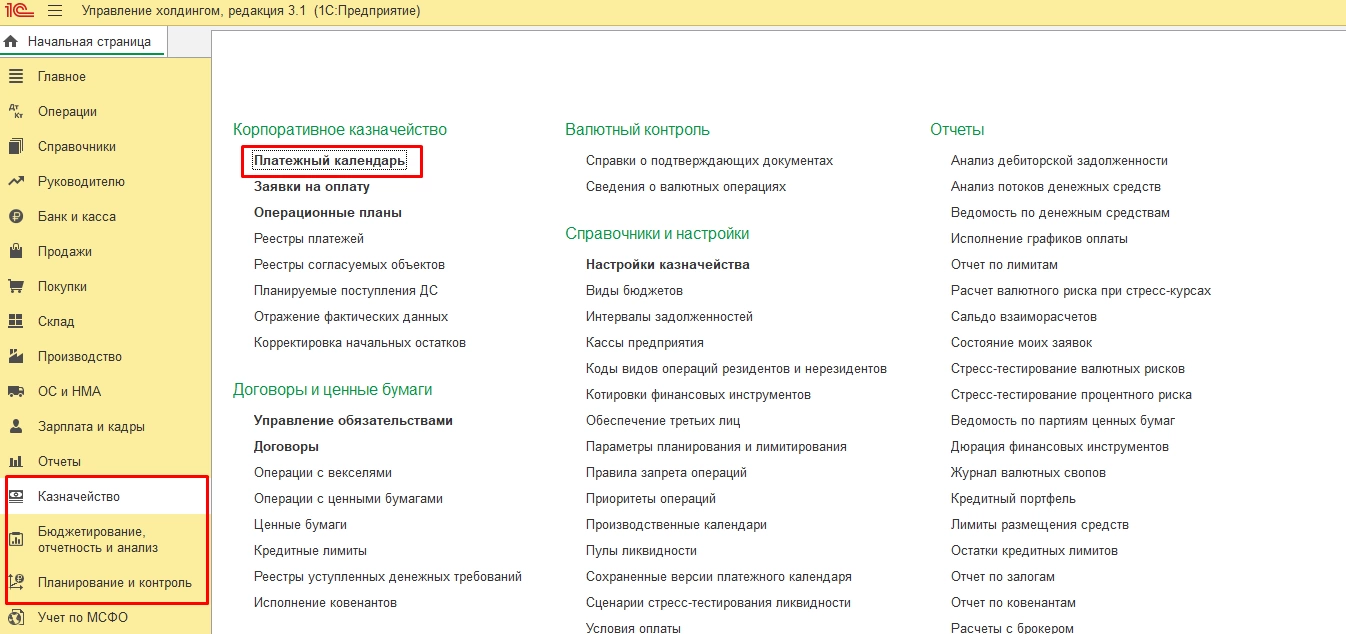Open Исполнение ковенантов

pyautogui.click(x=325, y=603)
